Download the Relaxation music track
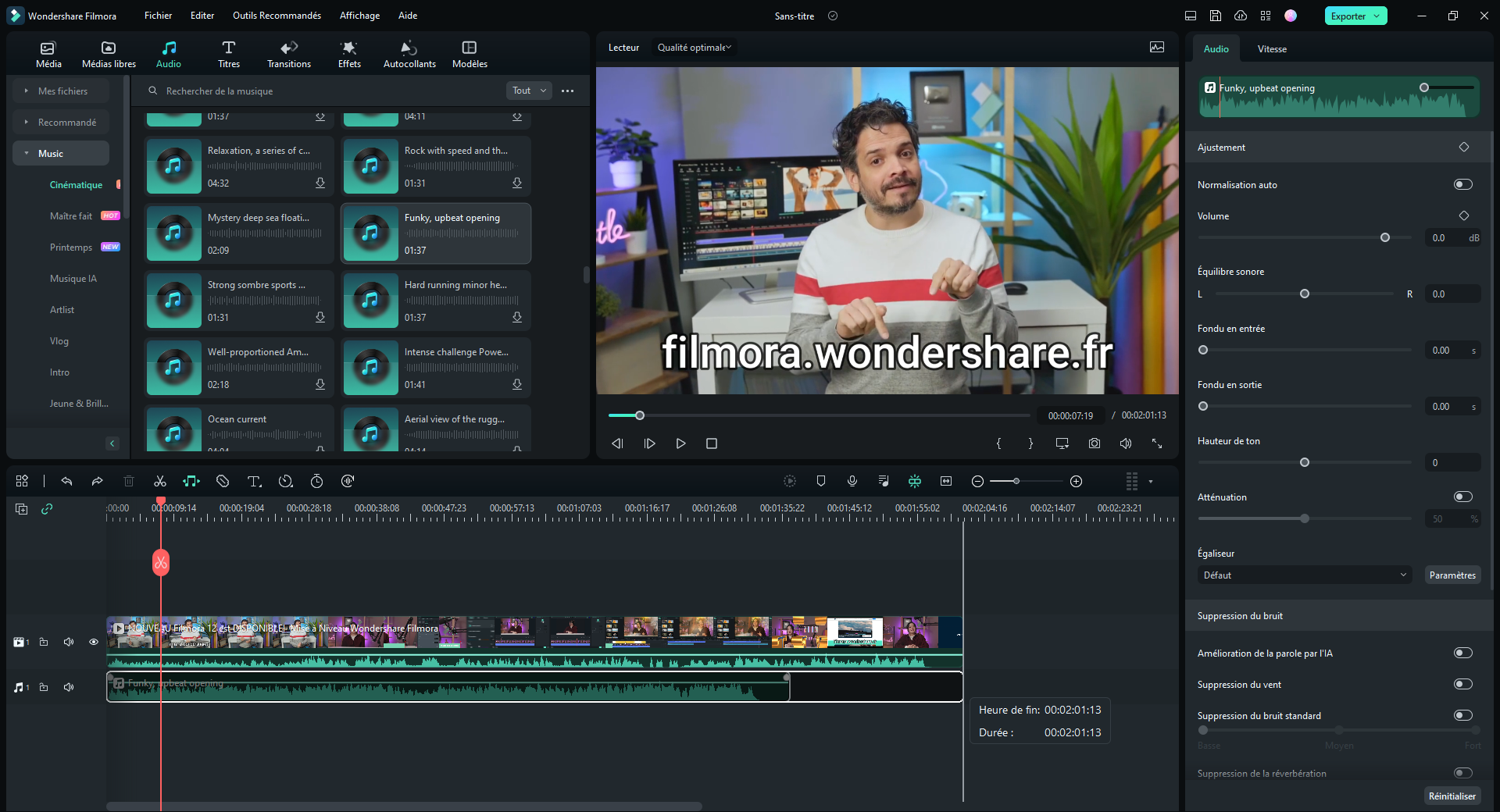Viewport: 1500px width, 812px height. [x=320, y=183]
